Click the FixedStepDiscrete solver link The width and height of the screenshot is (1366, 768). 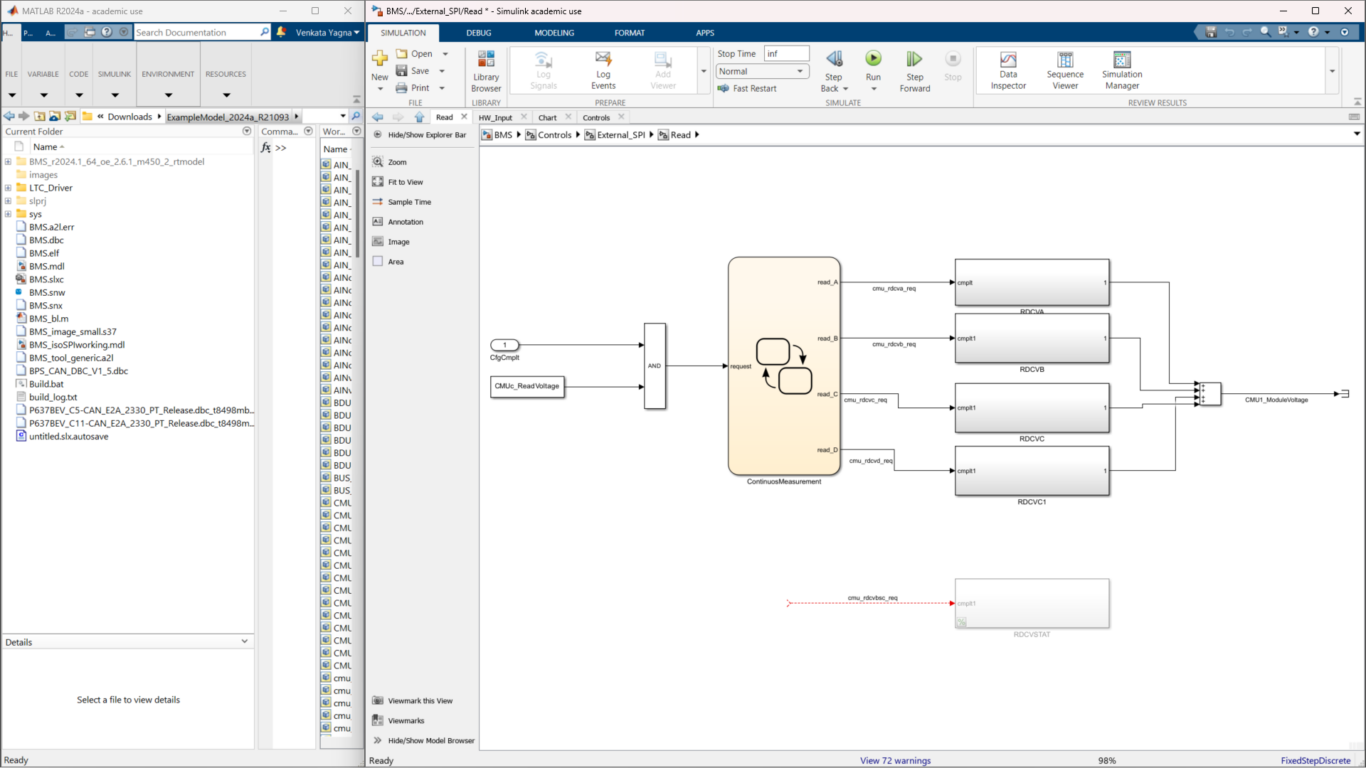point(1315,761)
